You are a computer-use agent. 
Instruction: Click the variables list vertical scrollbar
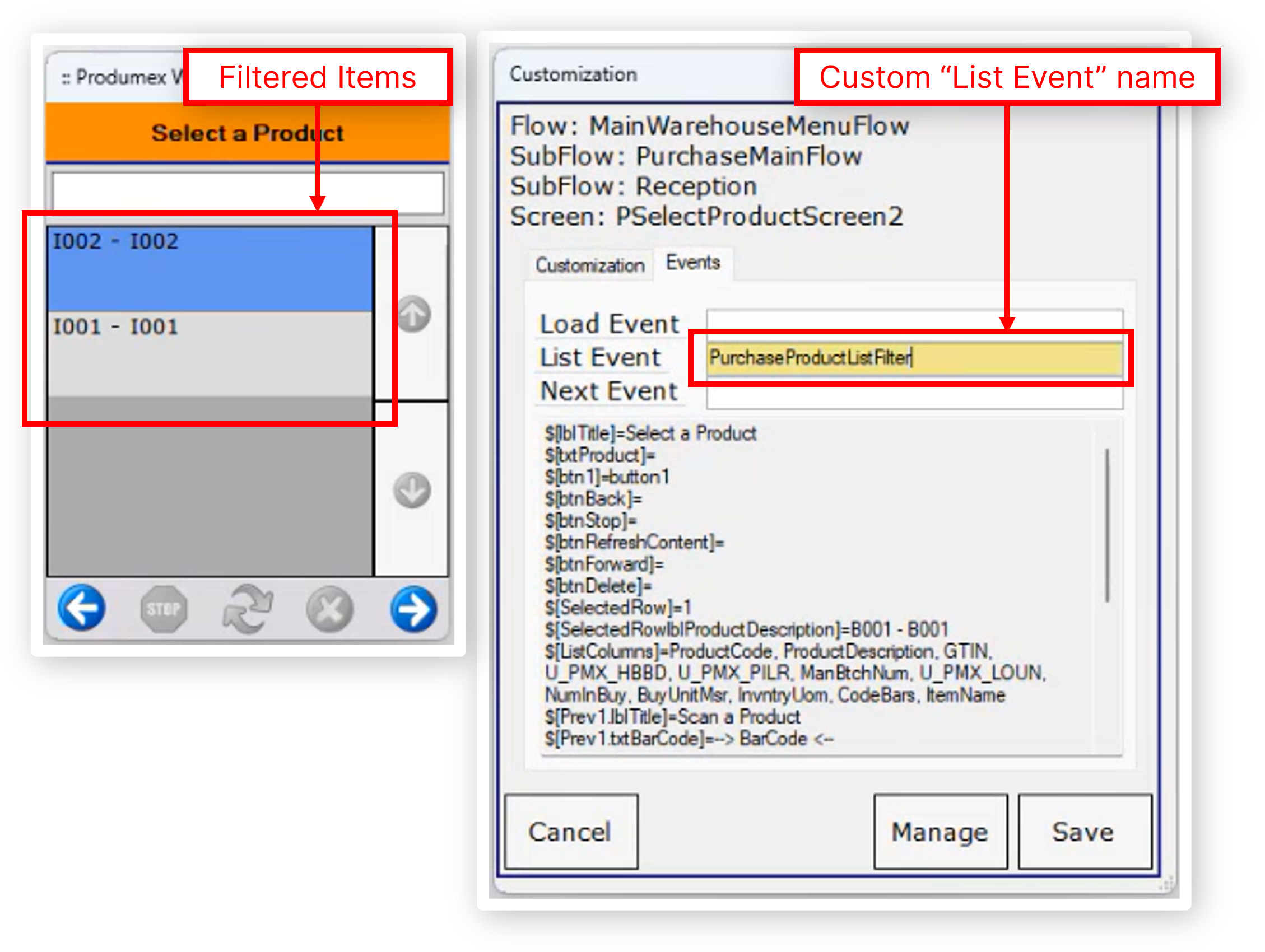point(1107,525)
